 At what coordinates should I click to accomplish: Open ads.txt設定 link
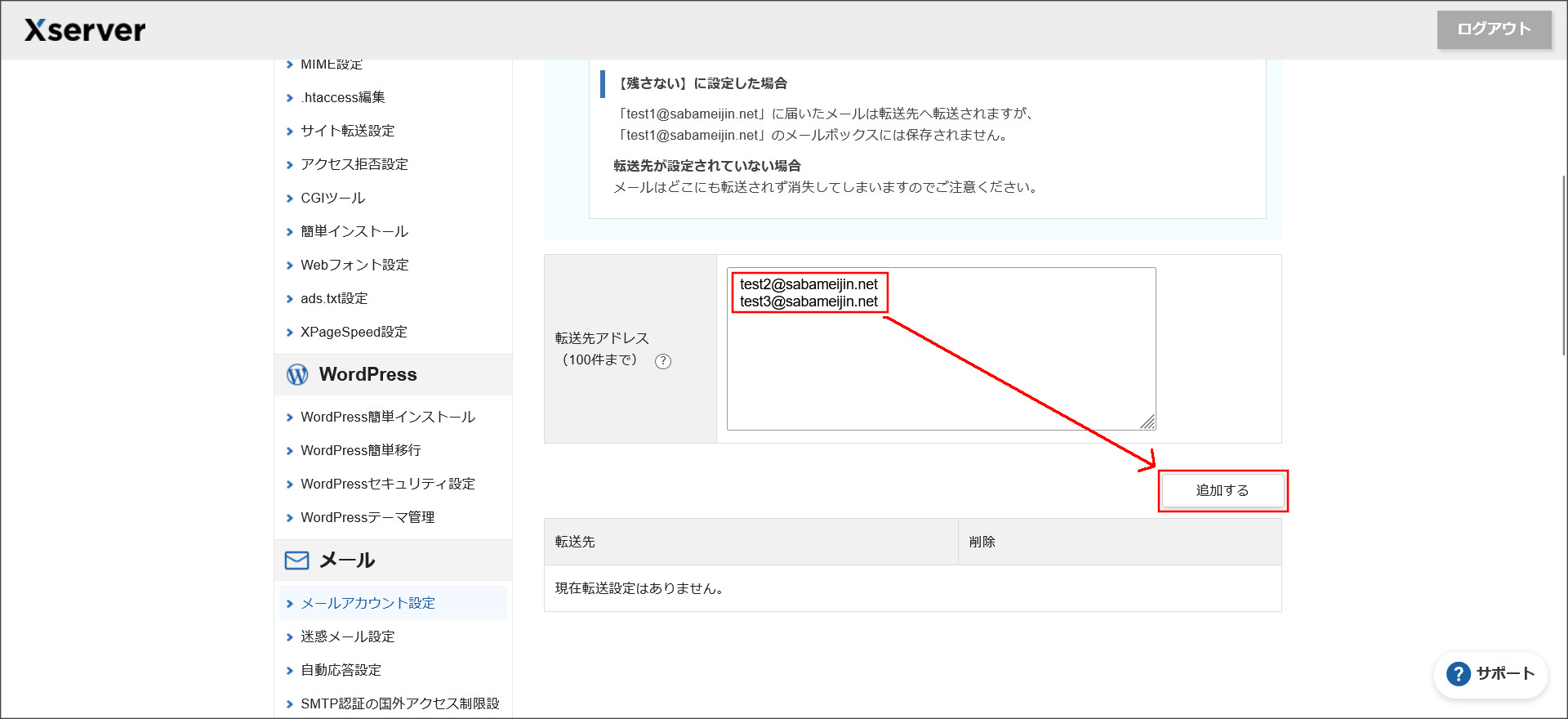[334, 298]
